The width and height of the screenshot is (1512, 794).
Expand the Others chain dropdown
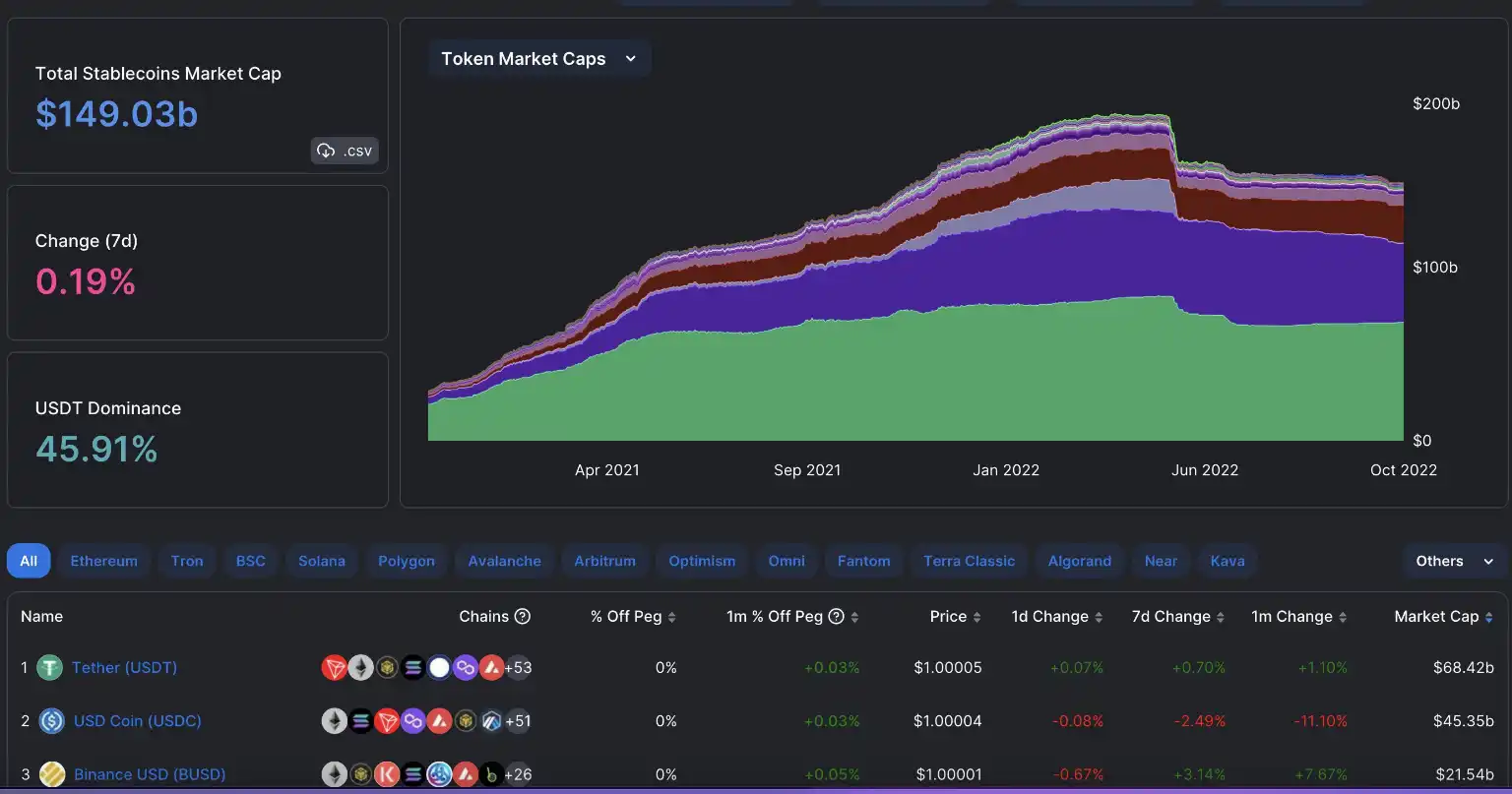1454,561
